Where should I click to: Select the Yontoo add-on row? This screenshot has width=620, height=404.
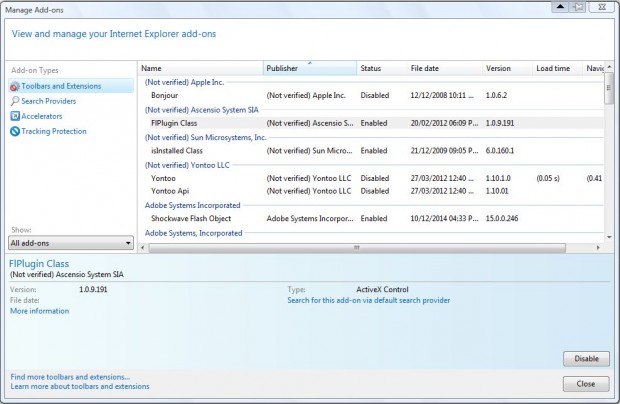371,178
